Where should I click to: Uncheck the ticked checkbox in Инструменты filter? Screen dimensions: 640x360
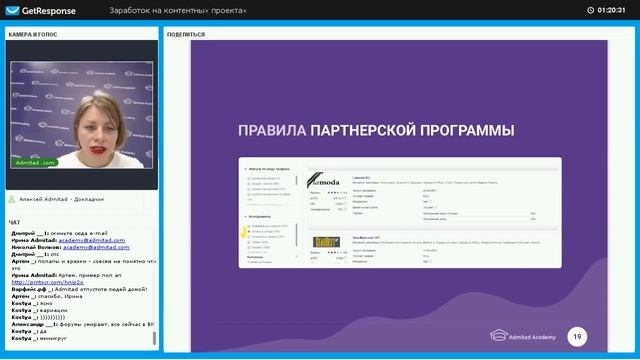[x=249, y=231]
